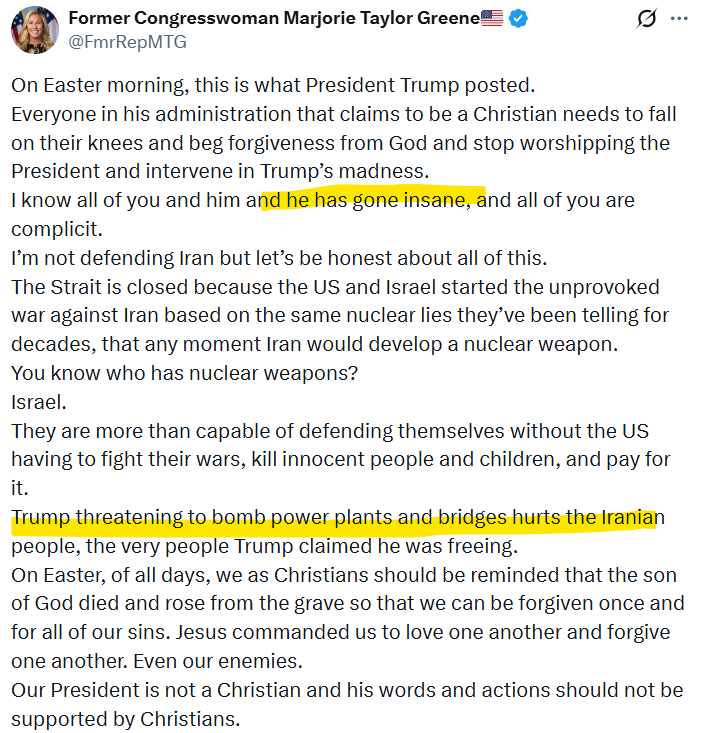Click the line beginning "The Strait is closed"

(x=337, y=286)
